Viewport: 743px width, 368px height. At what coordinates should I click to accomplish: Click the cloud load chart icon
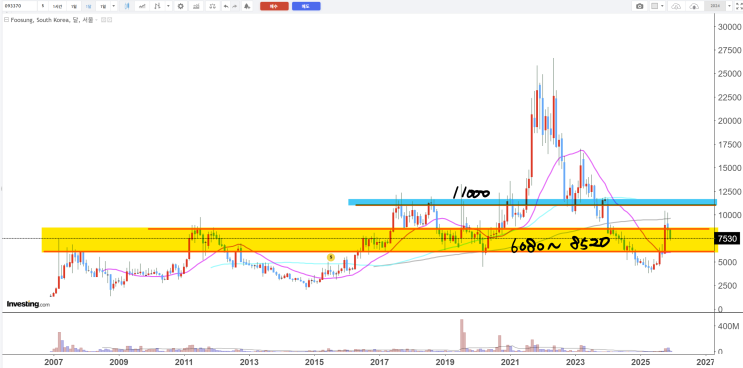click(676, 6)
